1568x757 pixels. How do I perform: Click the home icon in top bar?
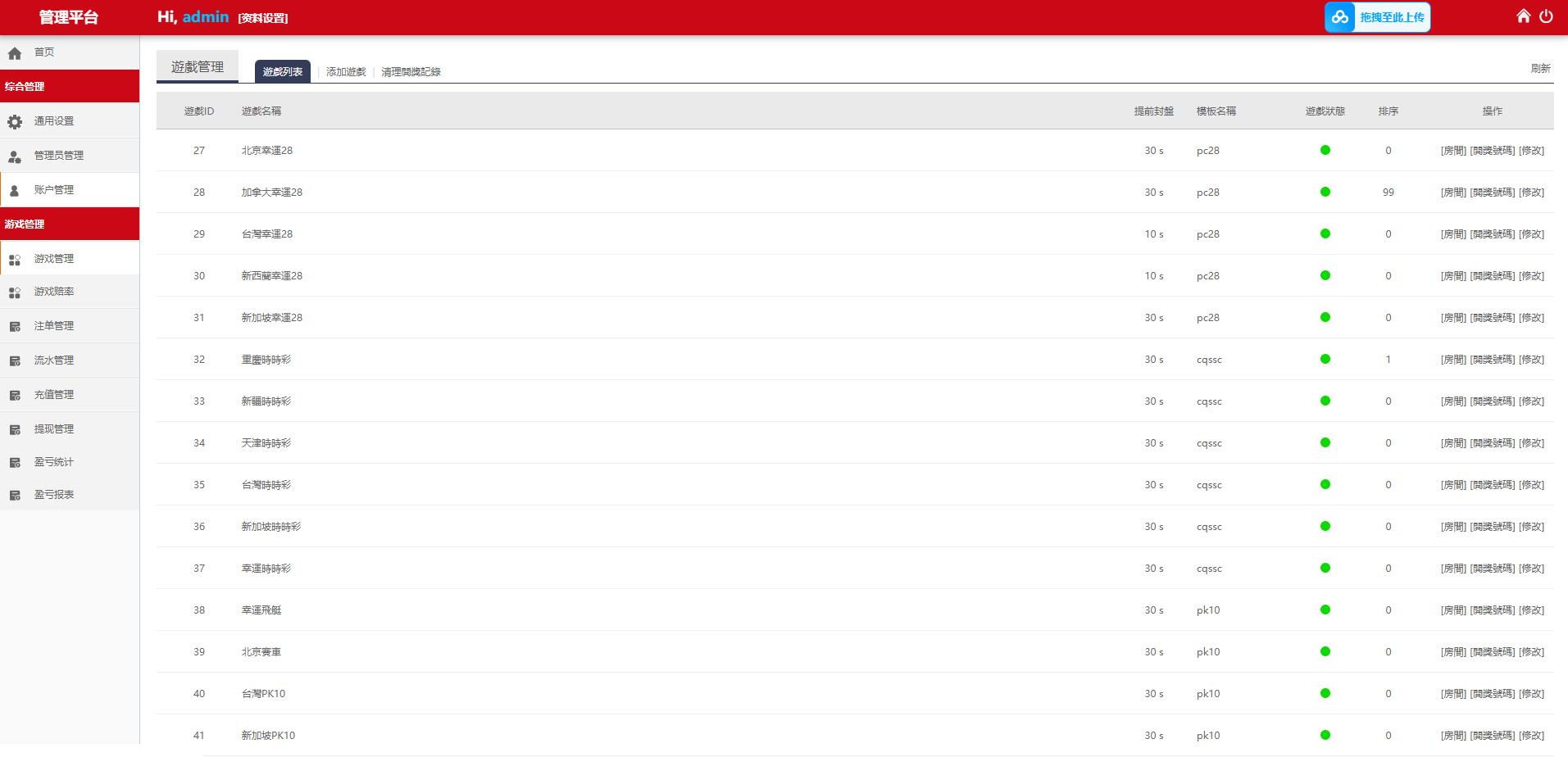pos(1523,16)
